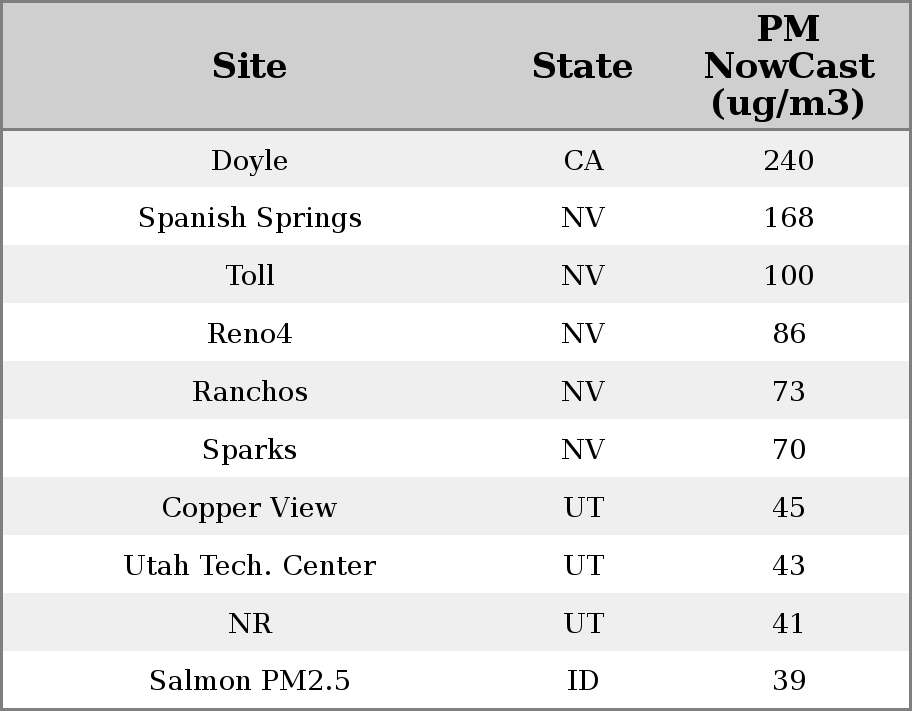Click the PM NowCast column header
Screen dimensions: 912x711
pyautogui.click(x=788, y=67)
